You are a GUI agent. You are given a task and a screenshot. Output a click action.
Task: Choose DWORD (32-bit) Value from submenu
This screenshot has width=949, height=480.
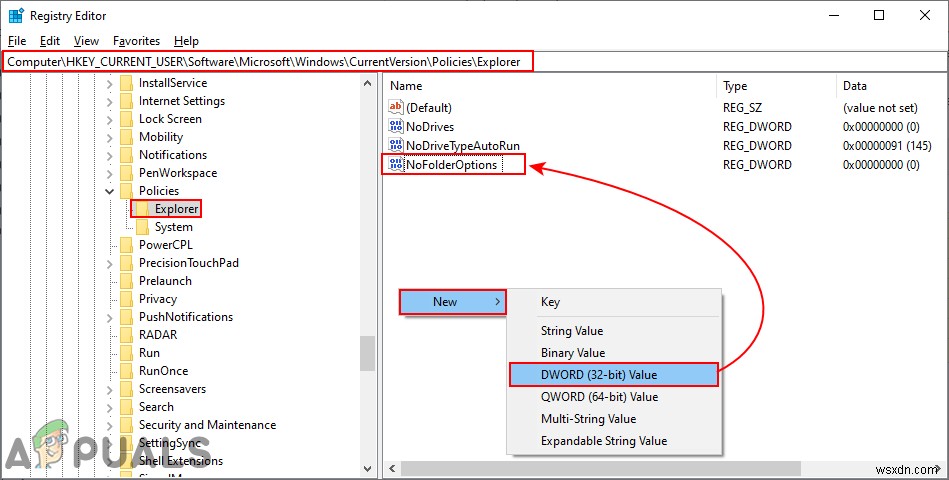point(614,375)
